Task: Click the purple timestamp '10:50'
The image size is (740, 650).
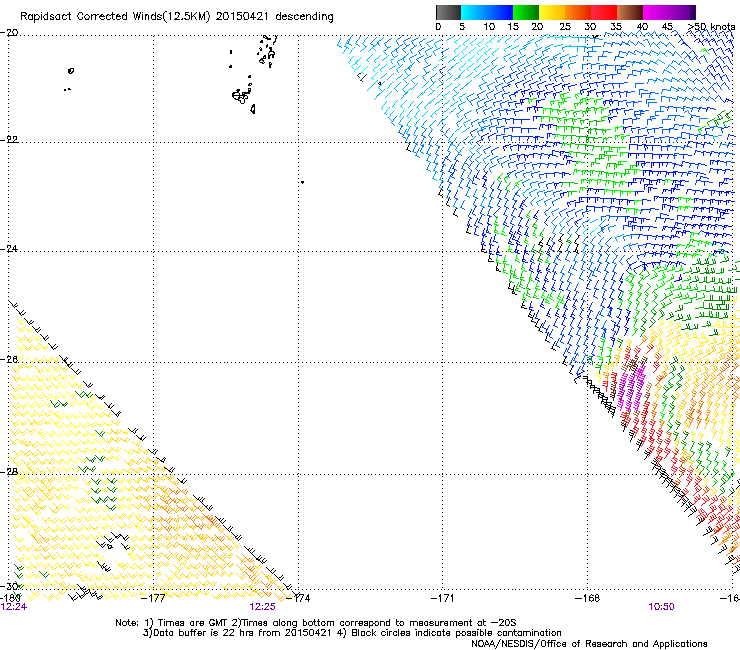Action: (x=661, y=607)
